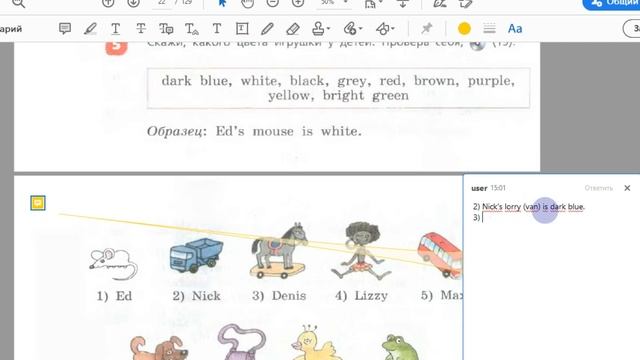Go to next page arrow
Image resolution: width=640 pixels, height=360 pixels.
pos(133,3)
